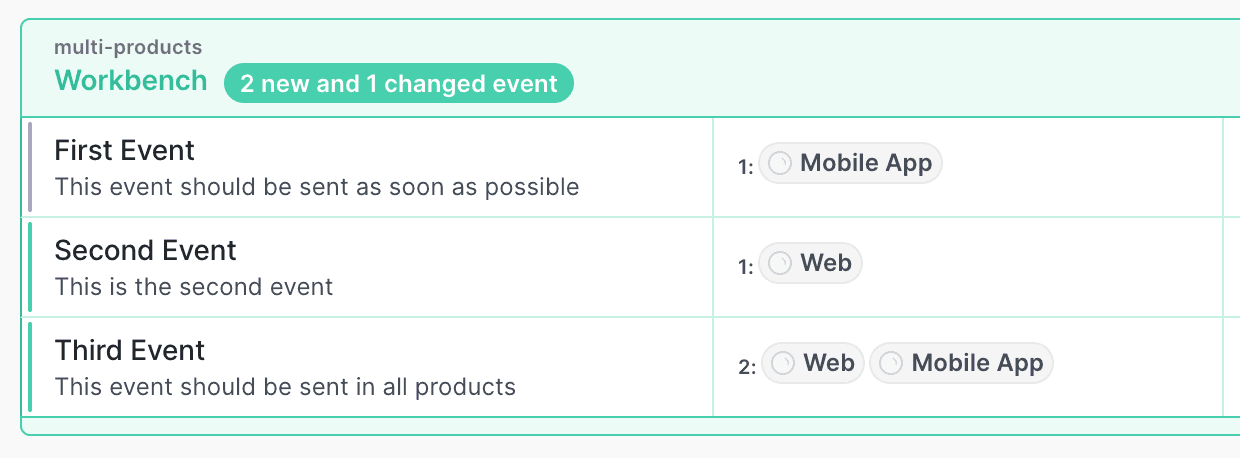Open the Second Event name

[x=145, y=251]
